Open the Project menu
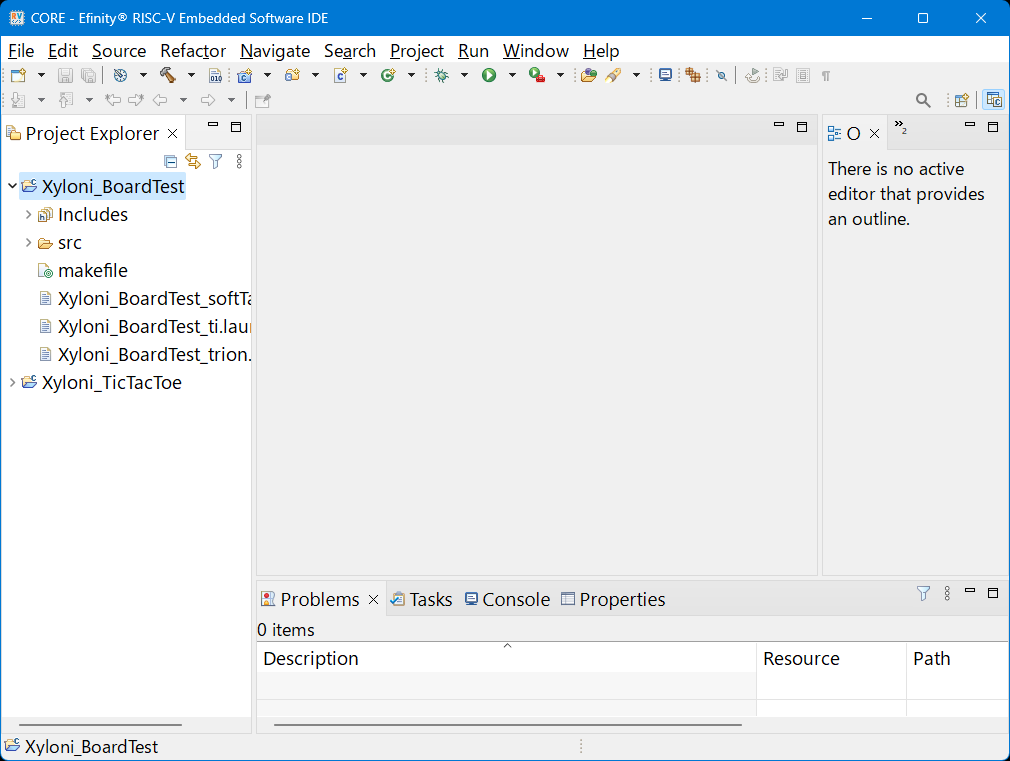 (x=416, y=51)
